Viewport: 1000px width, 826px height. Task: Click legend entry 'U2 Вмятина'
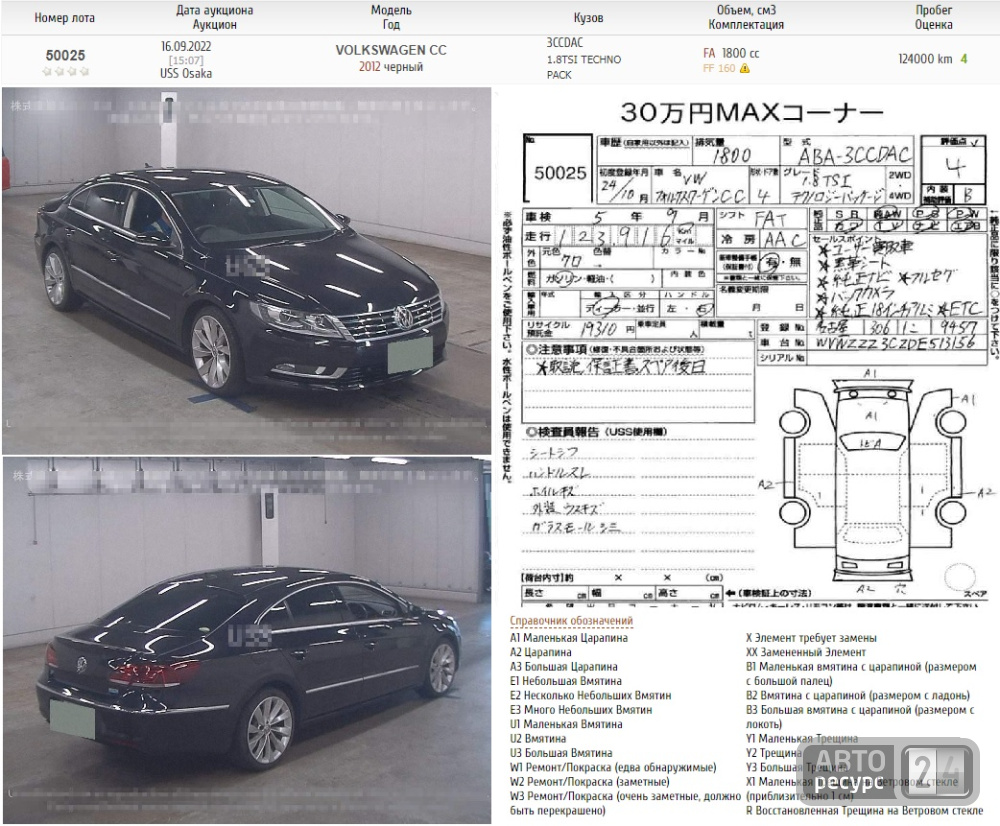(x=538, y=739)
